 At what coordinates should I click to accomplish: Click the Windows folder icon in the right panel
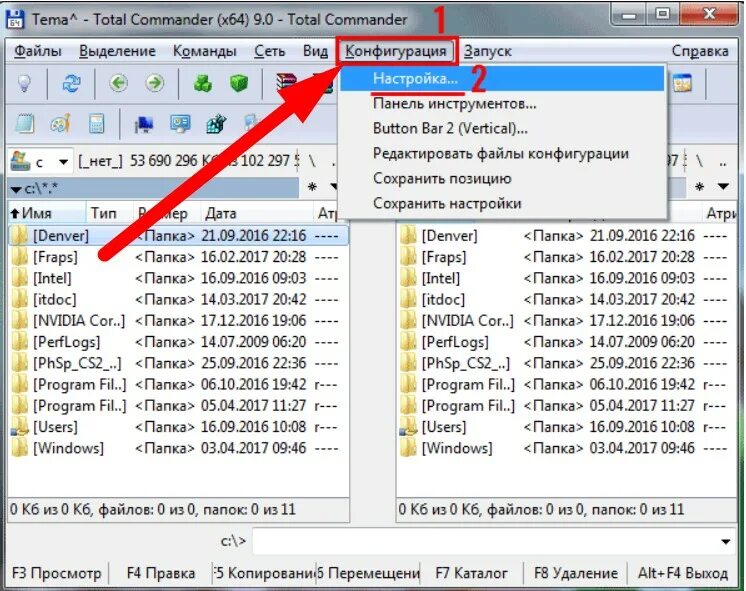[408, 448]
